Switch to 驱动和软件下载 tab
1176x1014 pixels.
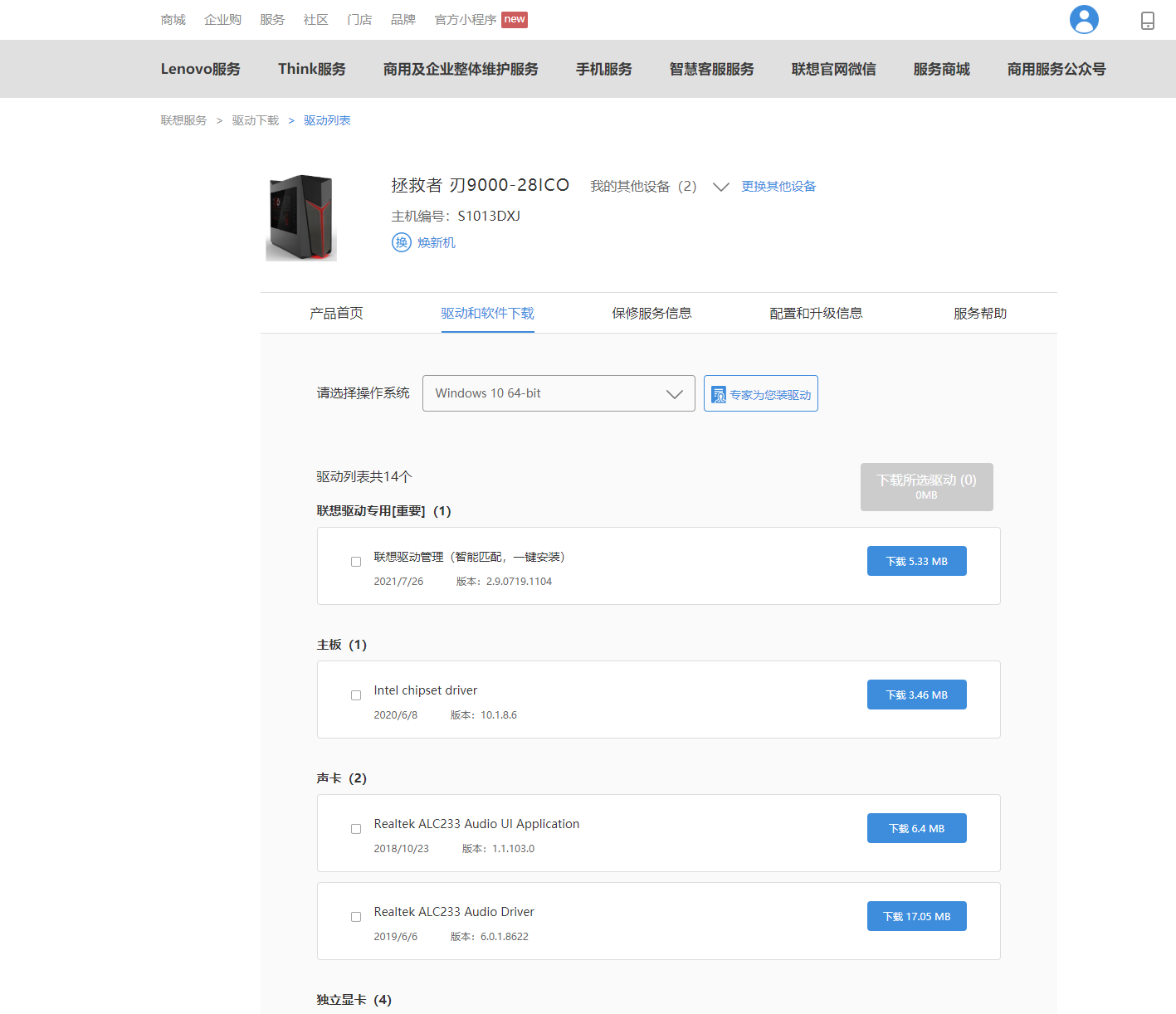487,313
